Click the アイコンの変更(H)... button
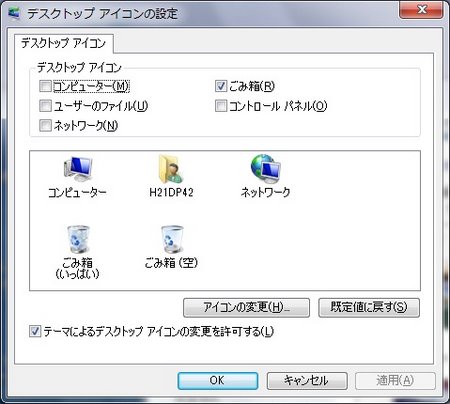The width and height of the screenshot is (450, 404). pyautogui.click(x=246, y=307)
